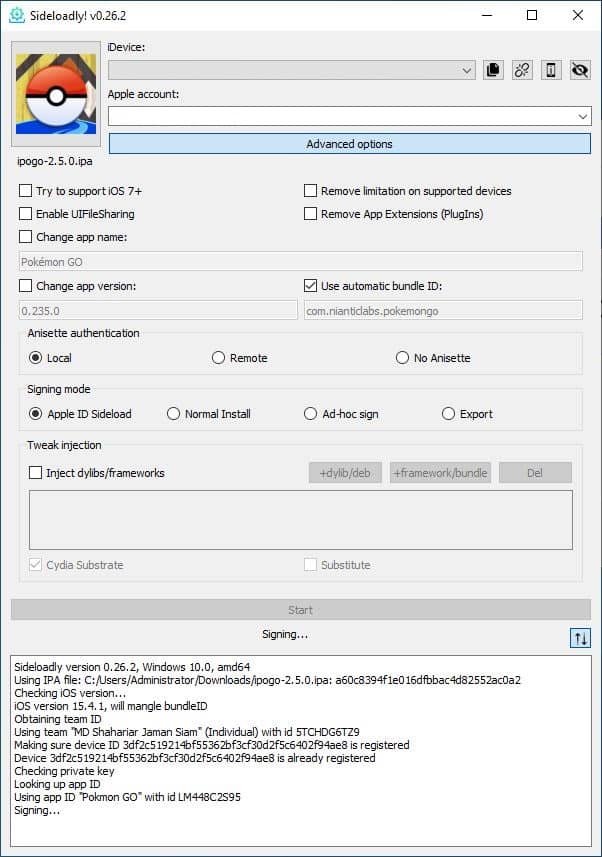Close the Sideloadly window
This screenshot has height=857, width=602.
click(578, 15)
